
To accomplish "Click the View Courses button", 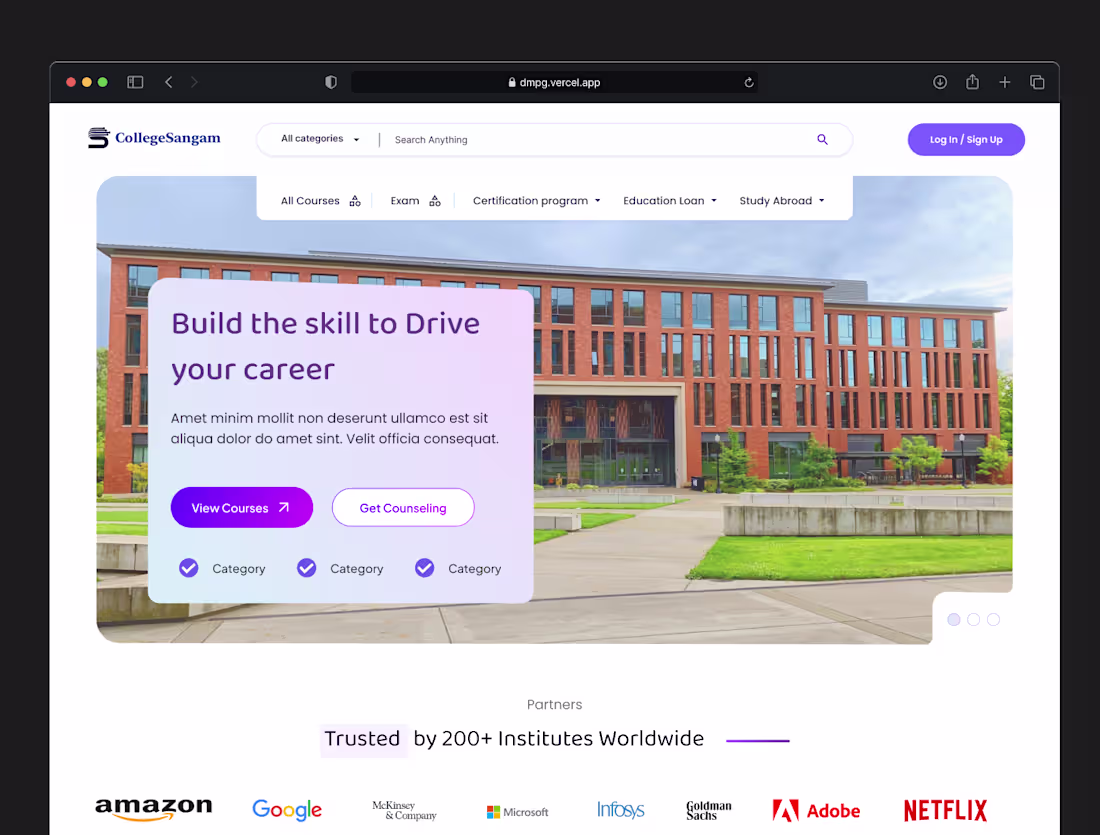I will coord(241,507).
